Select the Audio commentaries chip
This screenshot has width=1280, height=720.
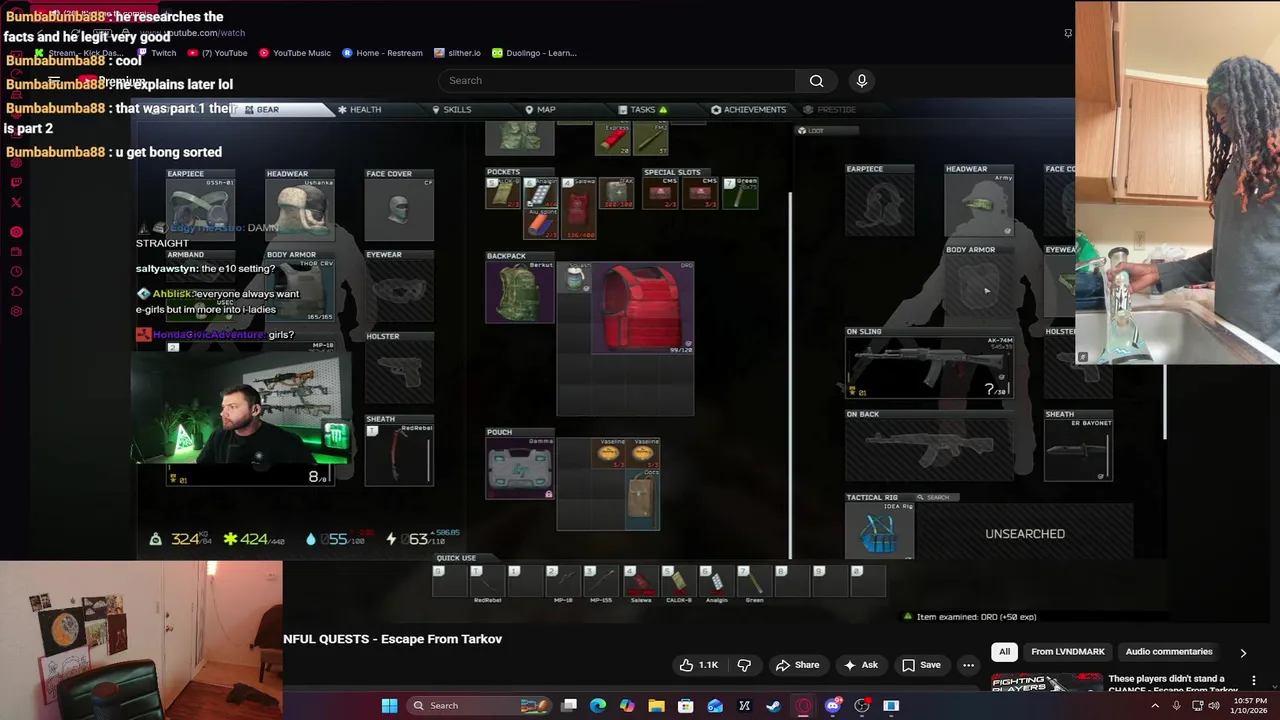1169,652
